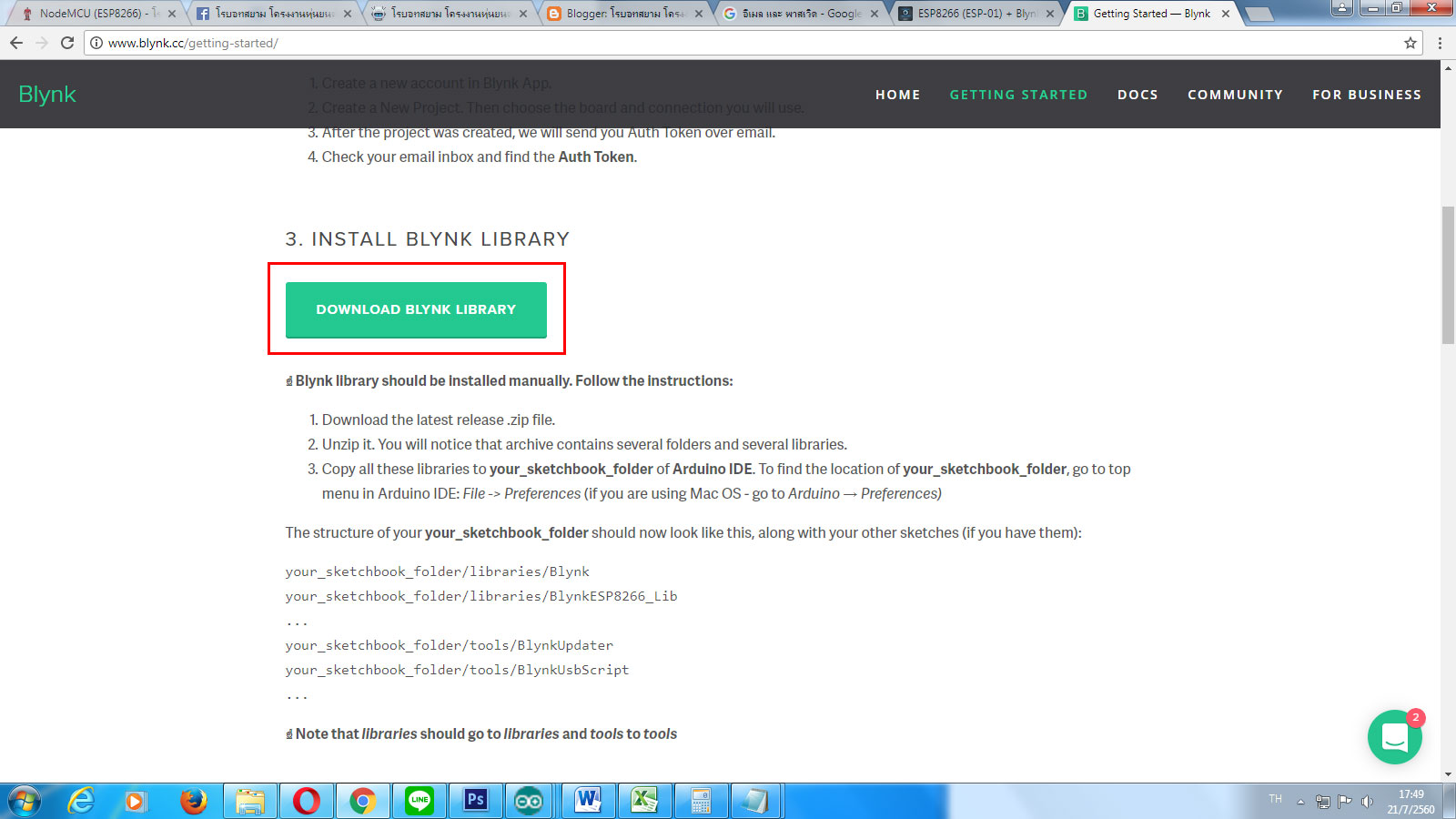Switch to Microsoft Word in taskbar
Screen dimensions: 1456x819
[589, 801]
